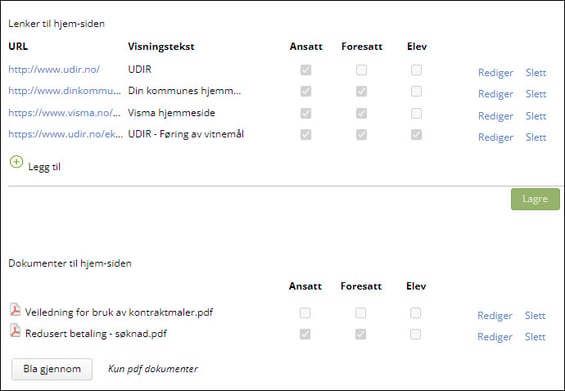The height and width of the screenshot is (391, 565).
Task: Toggle Elev checkbox for Veiledning kontraktmaler.pdf
Action: [x=415, y=313]
